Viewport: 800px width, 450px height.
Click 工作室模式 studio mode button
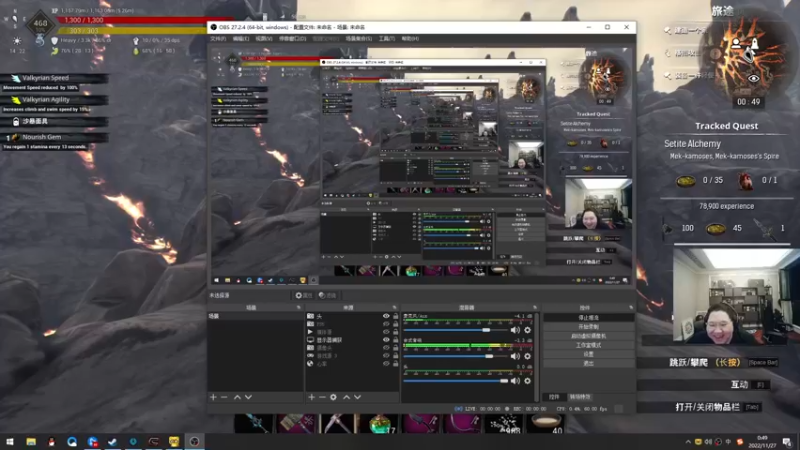[x=588, y=345]
